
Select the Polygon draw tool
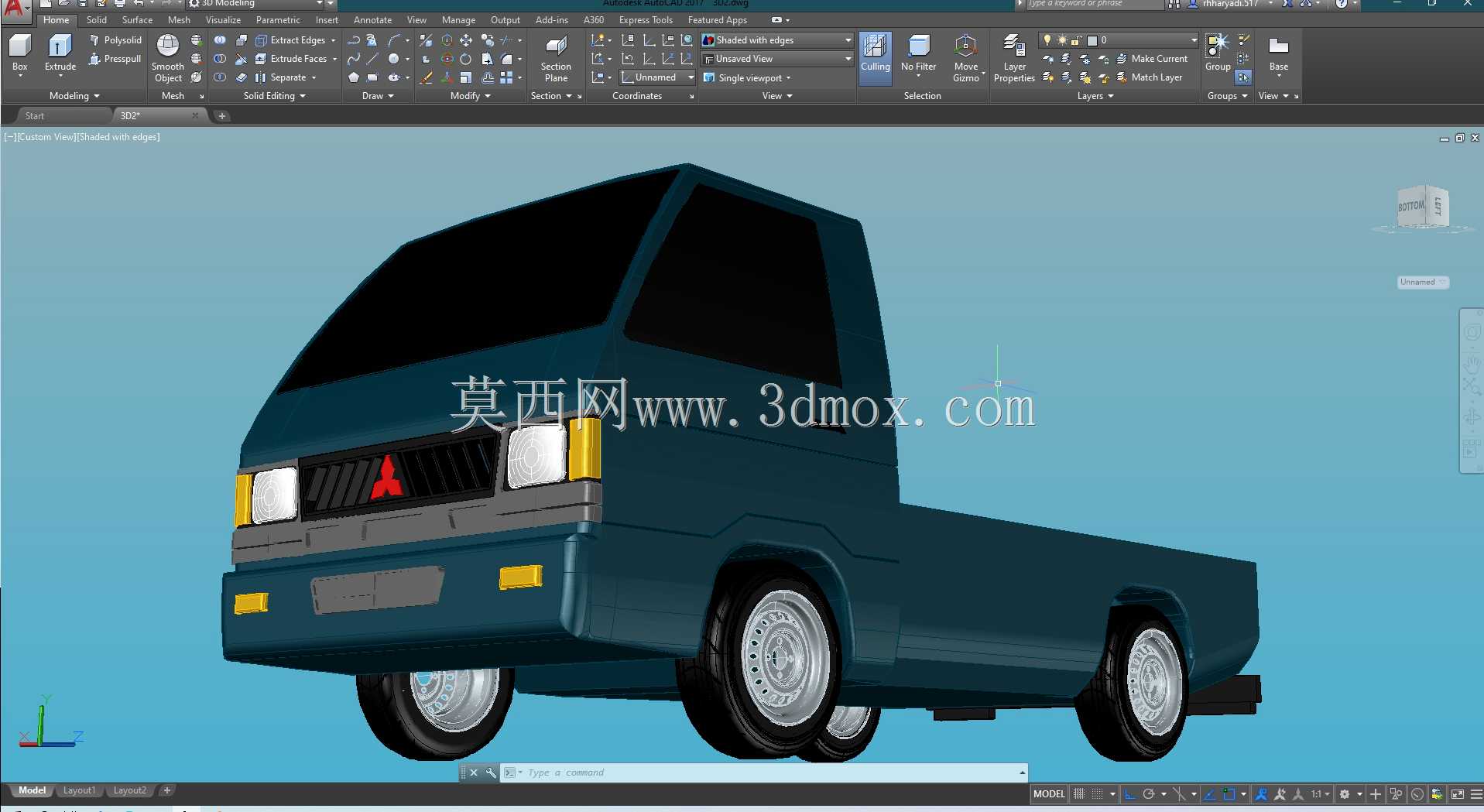(x=354, y=77)
